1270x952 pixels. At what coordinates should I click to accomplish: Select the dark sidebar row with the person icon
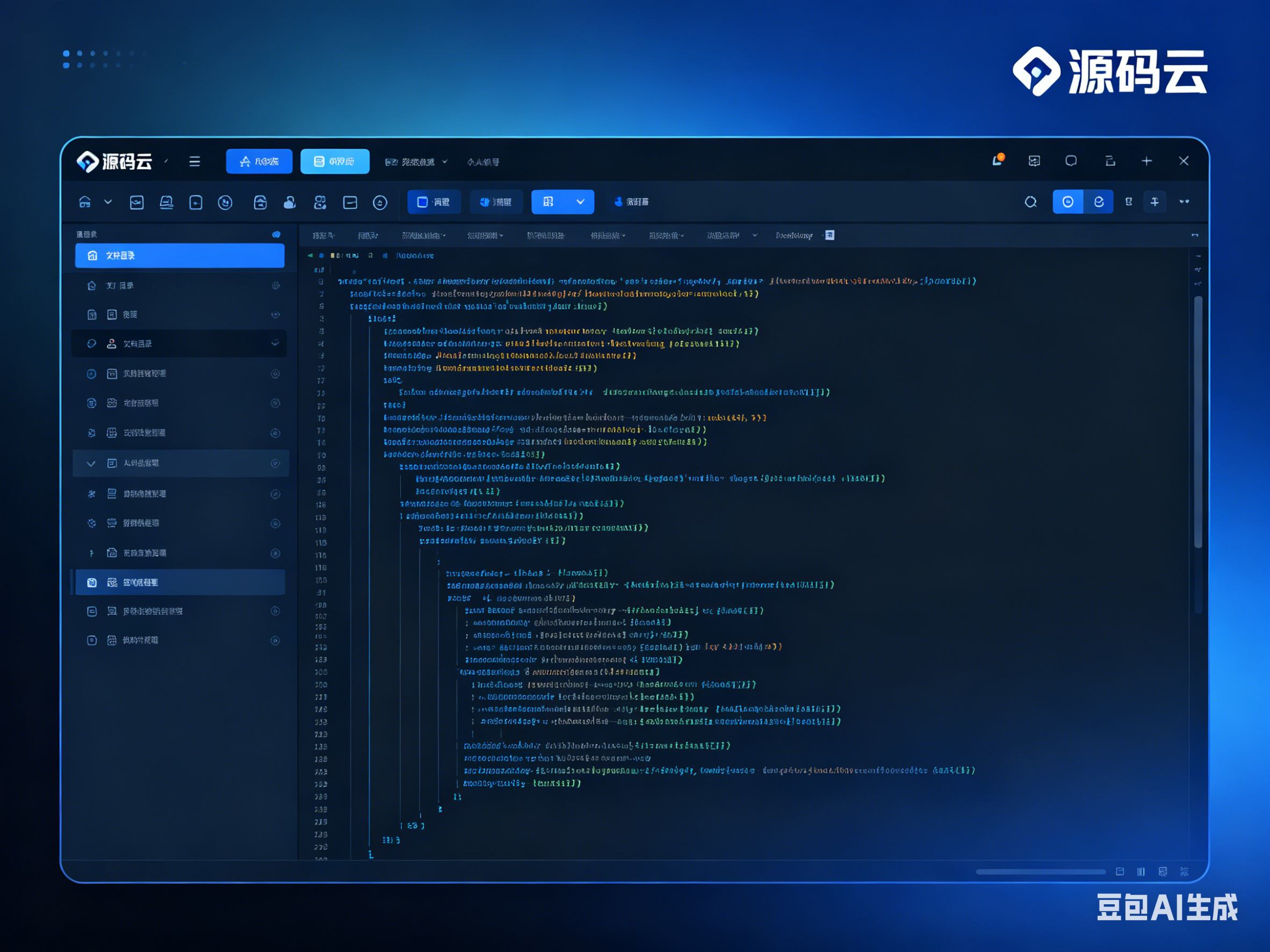[x=179, y=343]
